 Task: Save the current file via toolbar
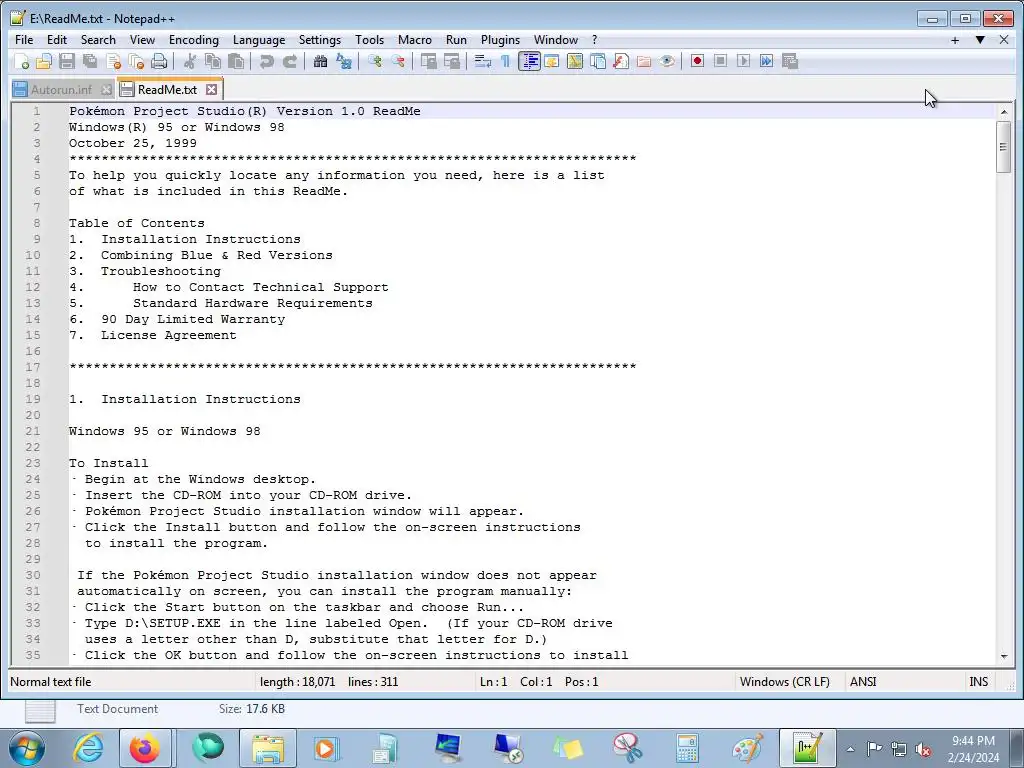coord(67,61)
